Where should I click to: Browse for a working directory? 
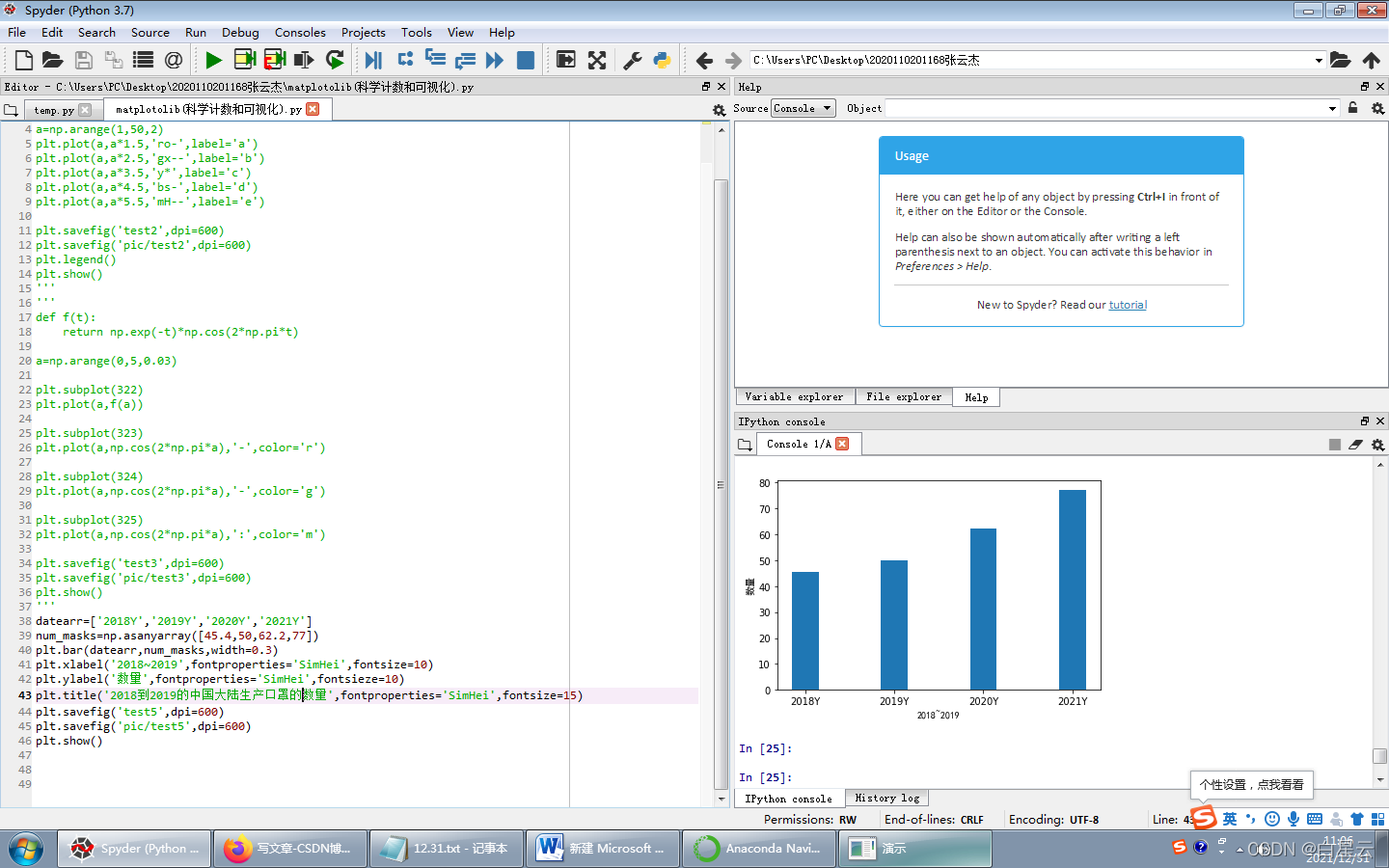point(1341,60)
